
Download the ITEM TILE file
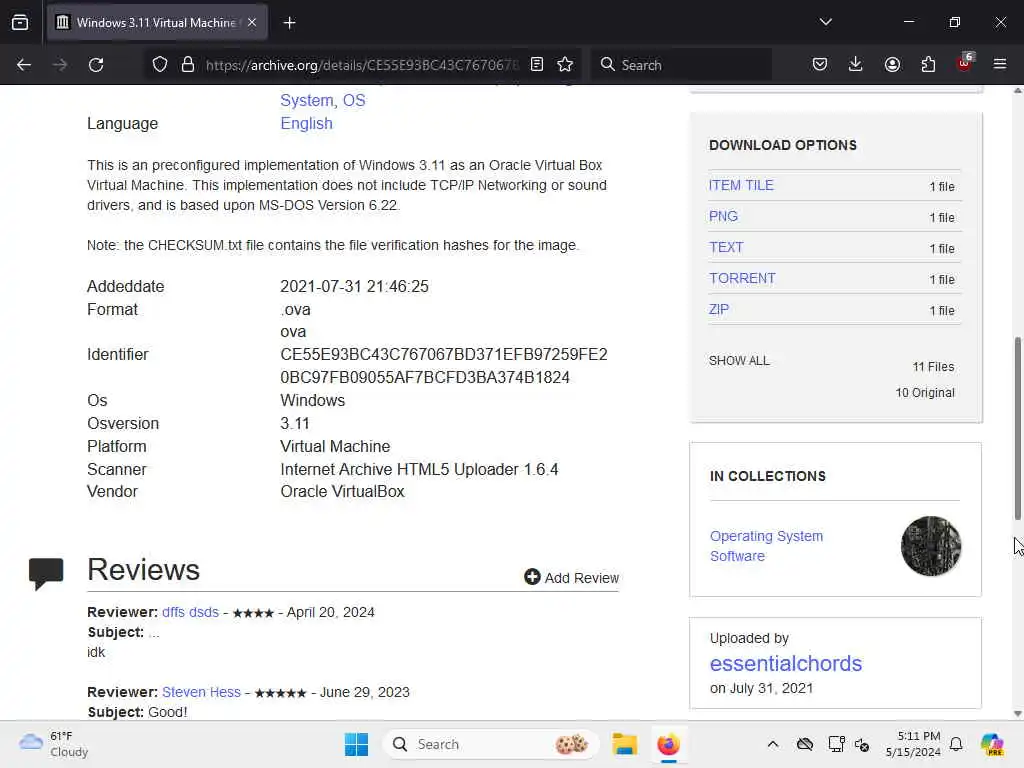[x=741, y=185]
